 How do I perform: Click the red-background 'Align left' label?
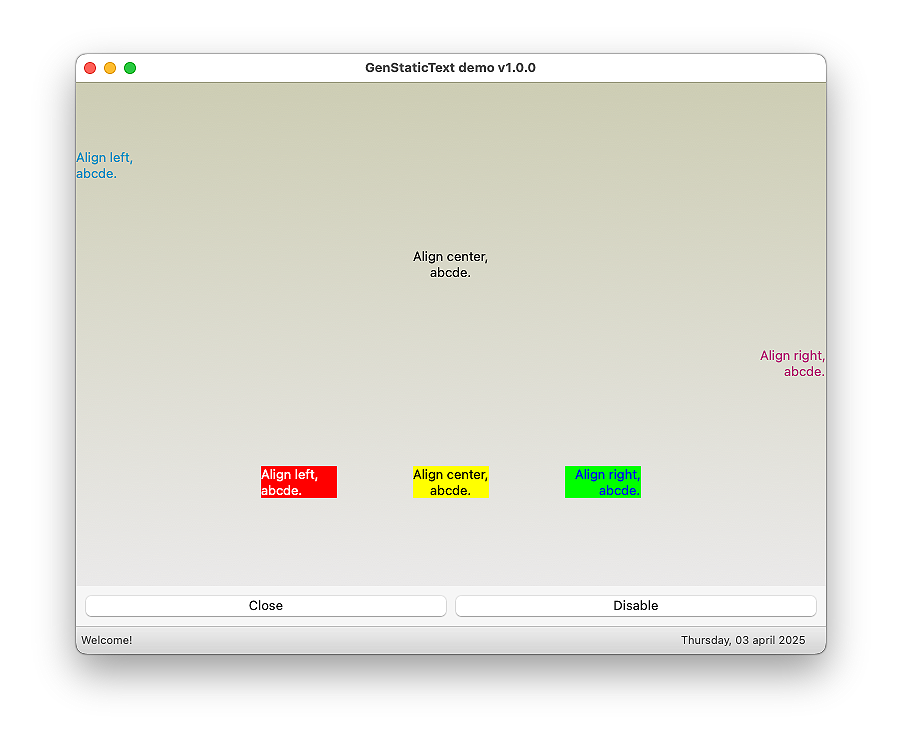[298, 482]
